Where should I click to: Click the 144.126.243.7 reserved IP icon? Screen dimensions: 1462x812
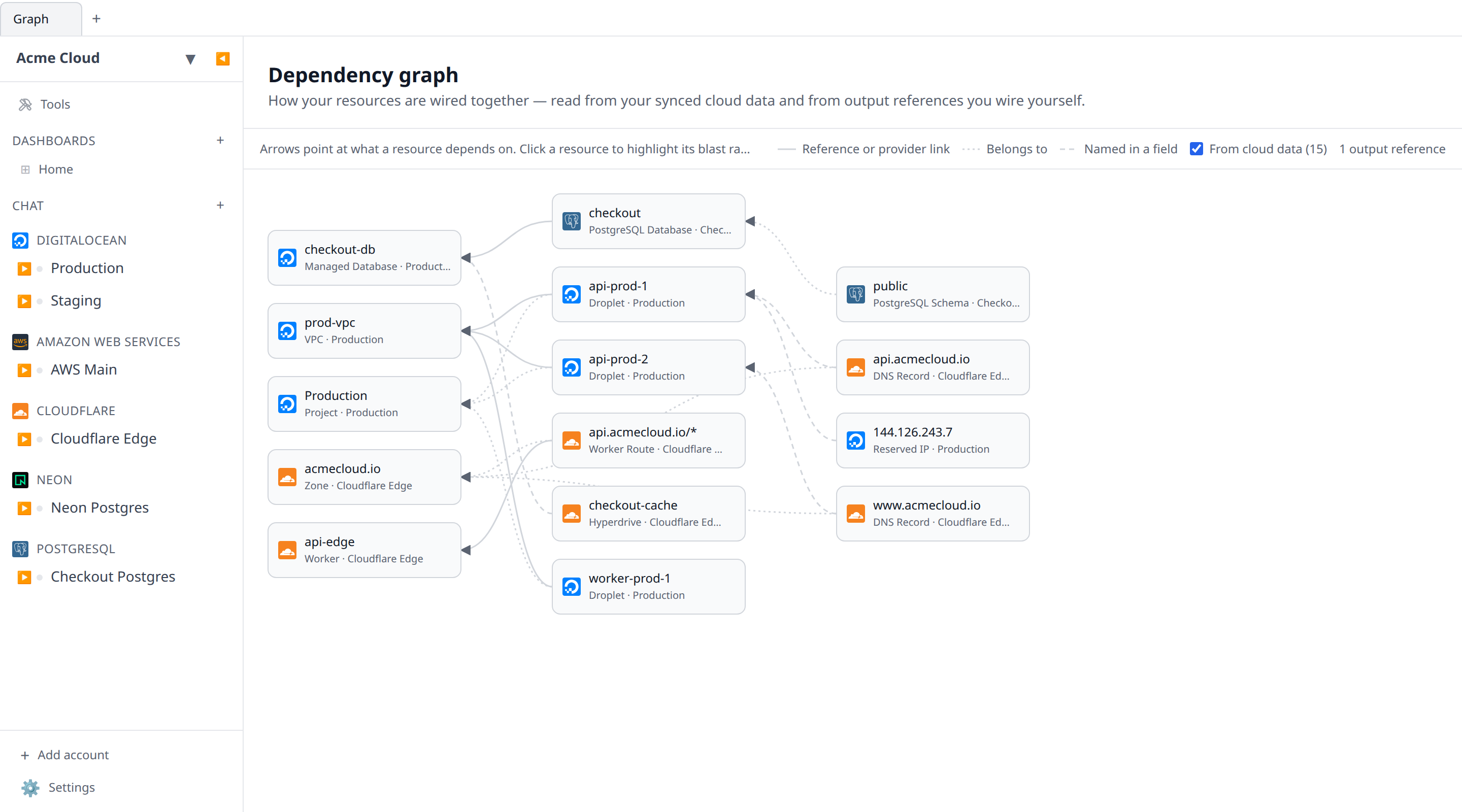click(x=856, y=441)
